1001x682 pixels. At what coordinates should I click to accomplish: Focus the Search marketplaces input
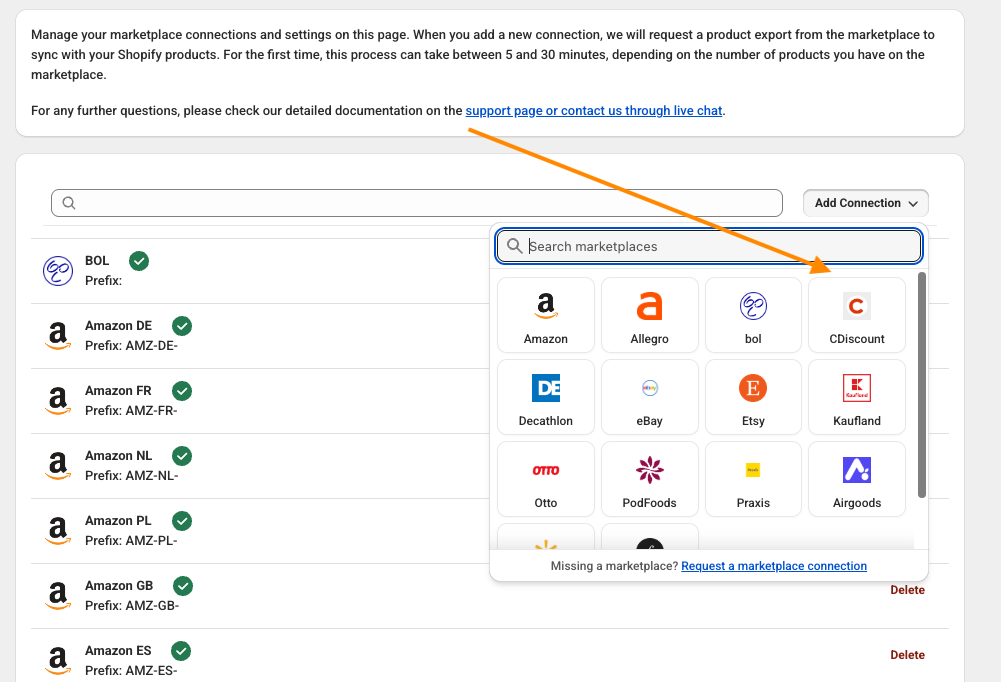coord(709,246)
